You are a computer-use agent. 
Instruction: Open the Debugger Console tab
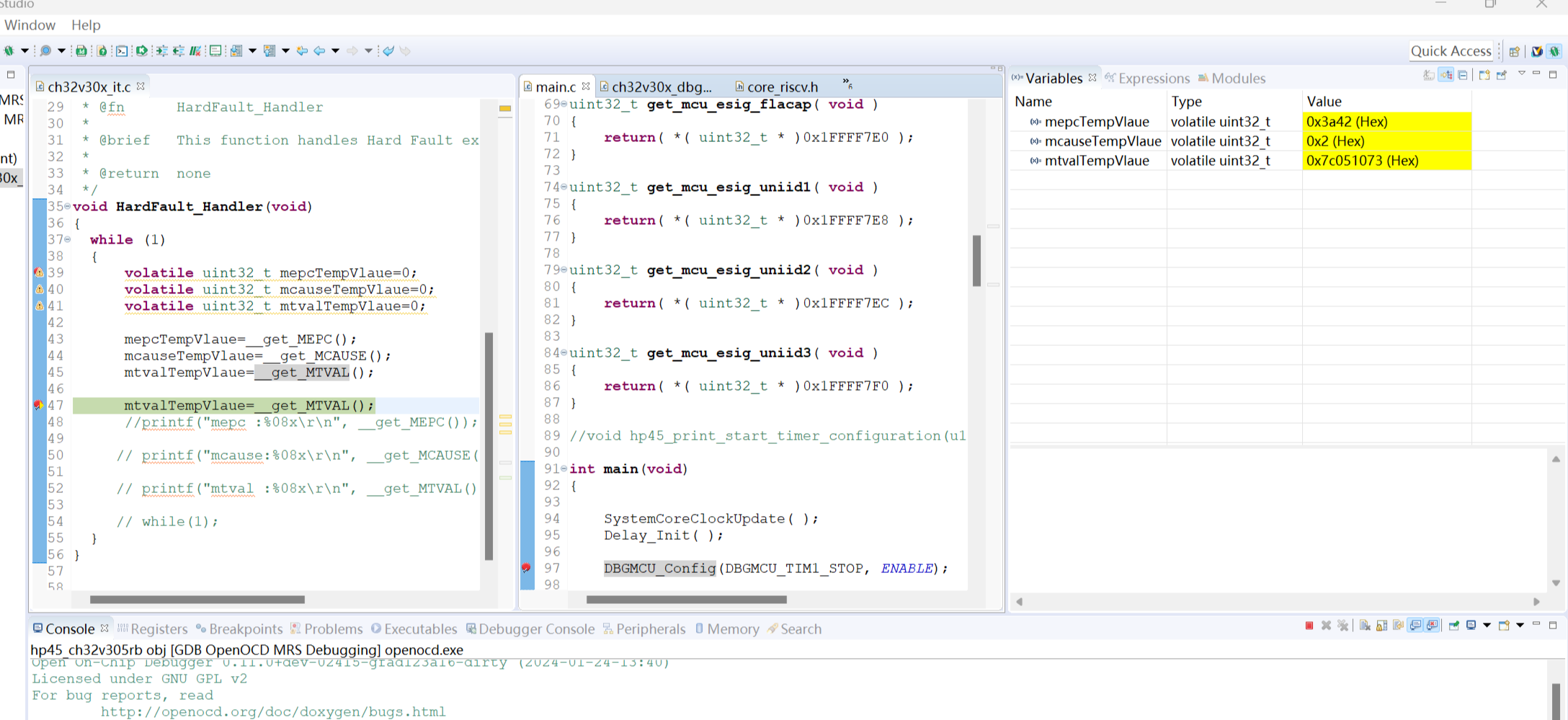click(530, 628)
